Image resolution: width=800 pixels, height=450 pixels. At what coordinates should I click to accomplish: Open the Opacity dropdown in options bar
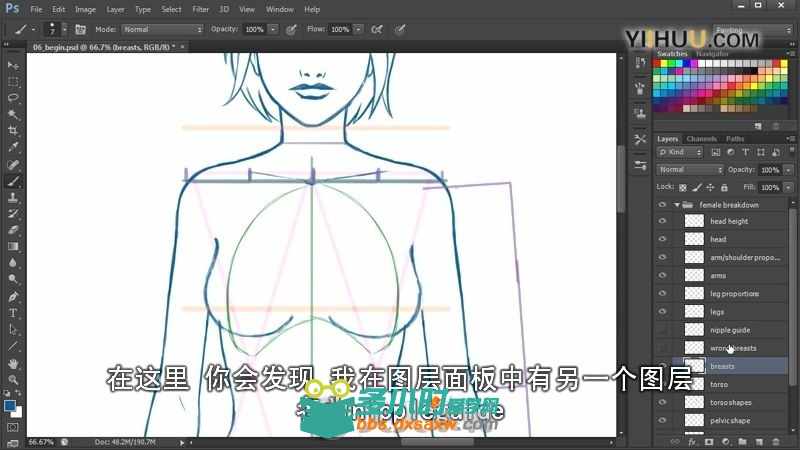pos(273,30)
